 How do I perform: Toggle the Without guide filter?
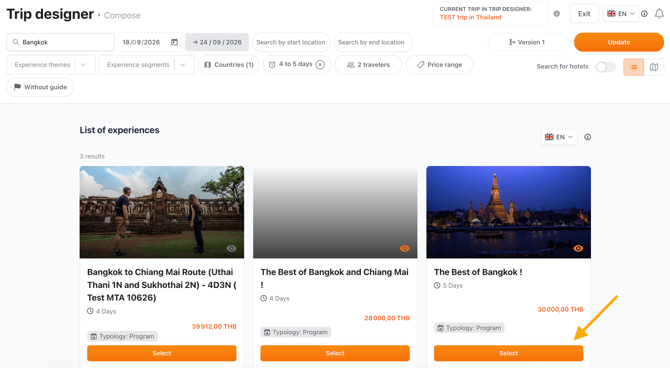40,87
